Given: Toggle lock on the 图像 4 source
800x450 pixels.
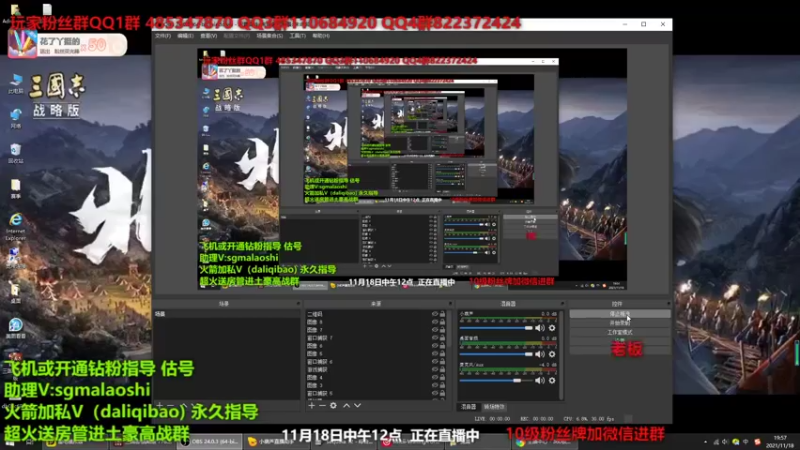Looking at the screenshot, I should pos(442,378).
